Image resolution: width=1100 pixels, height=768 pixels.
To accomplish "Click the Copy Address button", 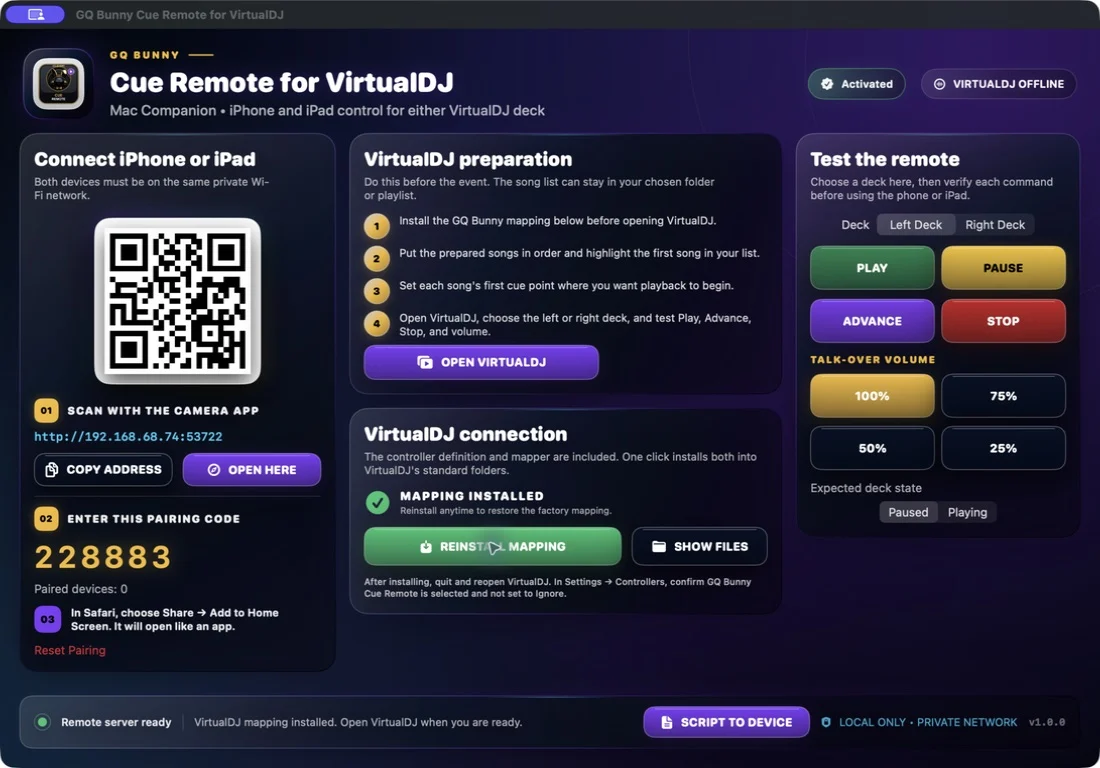I will pos(103,470).
